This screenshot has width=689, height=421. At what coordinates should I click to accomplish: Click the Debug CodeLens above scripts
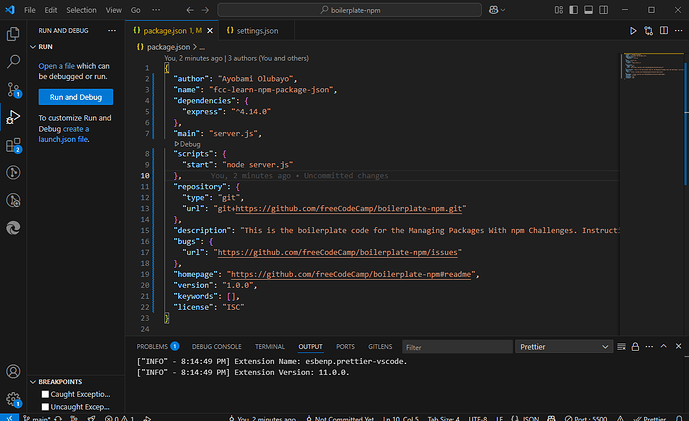click(187, 144)
